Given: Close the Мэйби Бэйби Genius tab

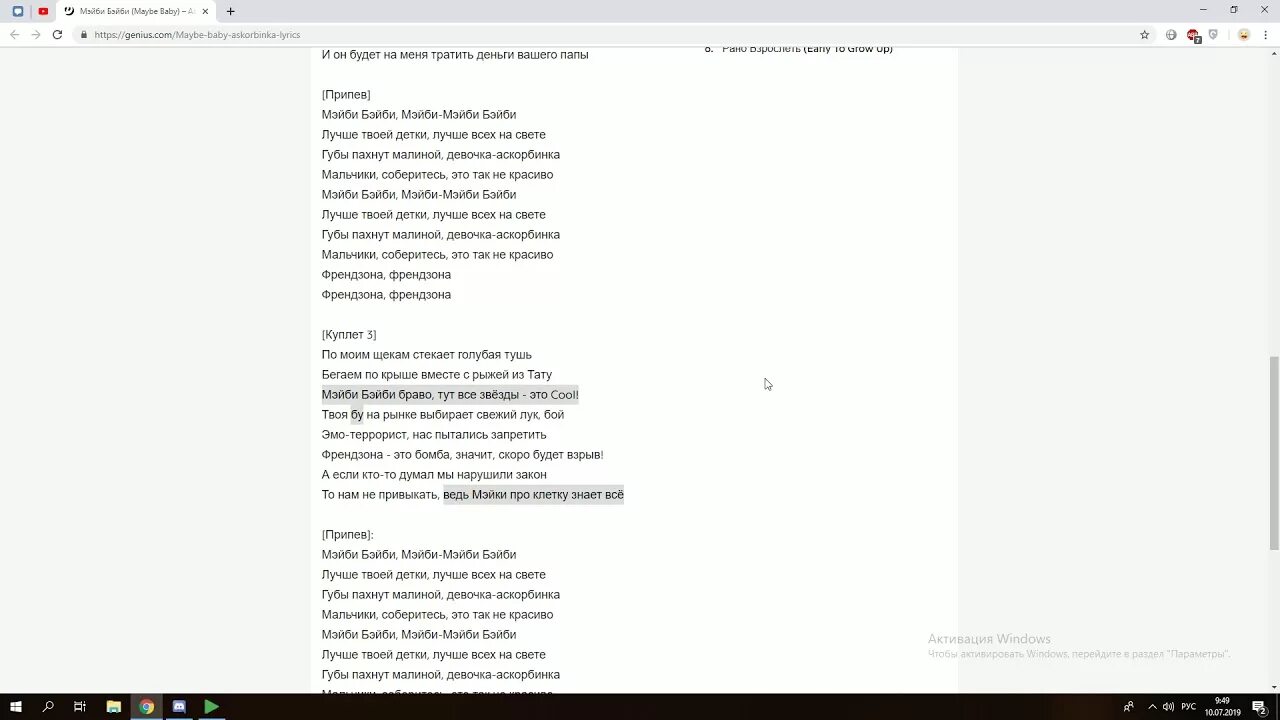Looking at the screenshot, I should (205, 11).
